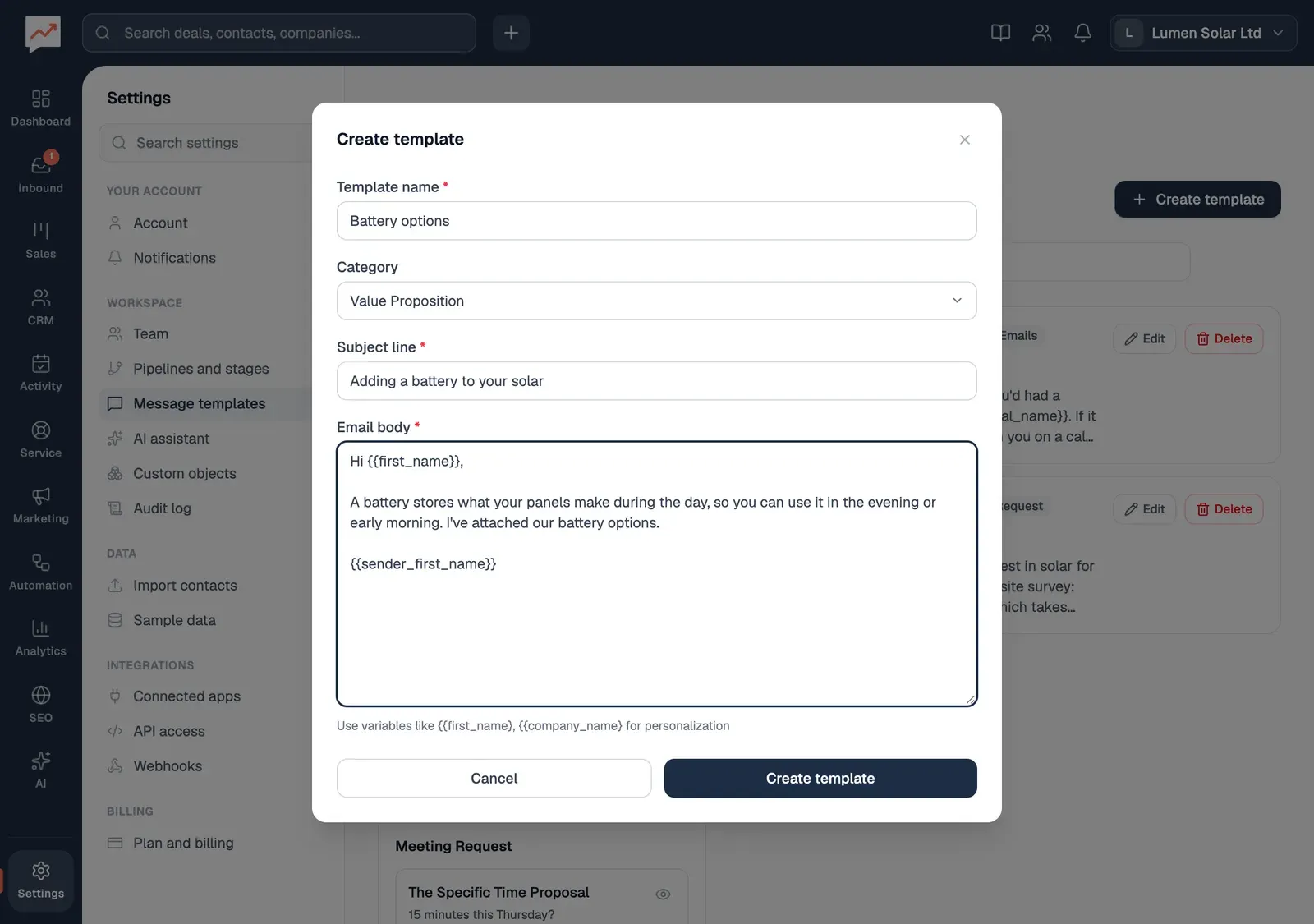Image resolution: width=1314 pixels, height=924 pixels.
Task: Click inside the Email body textarea
Action: pyautogui.click(x=656, y=574)
